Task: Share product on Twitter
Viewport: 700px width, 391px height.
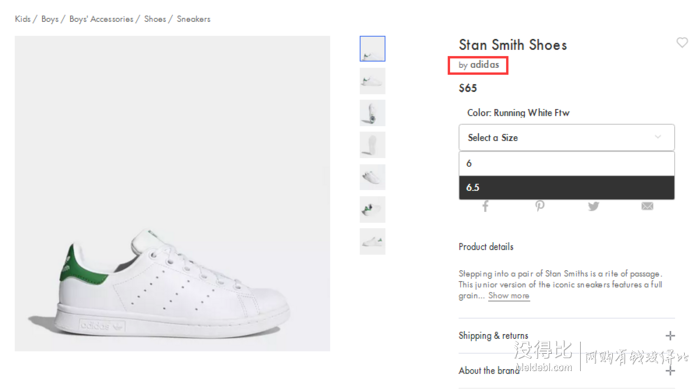Action: [593, 206]
